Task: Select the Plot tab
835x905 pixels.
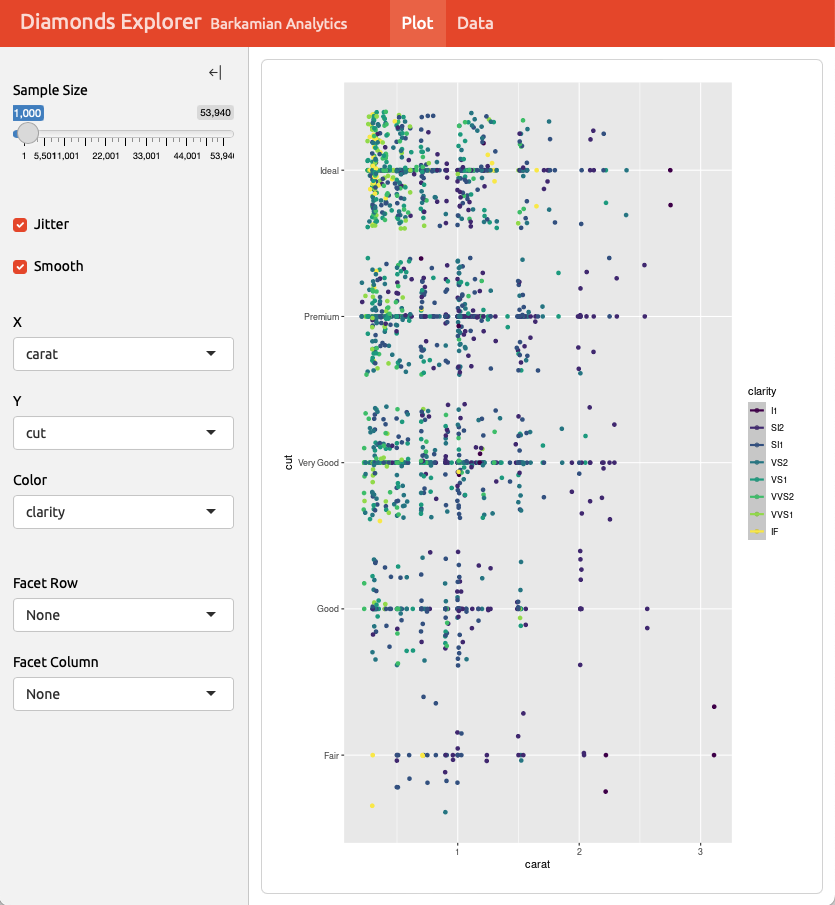Action: pos(418,23)
